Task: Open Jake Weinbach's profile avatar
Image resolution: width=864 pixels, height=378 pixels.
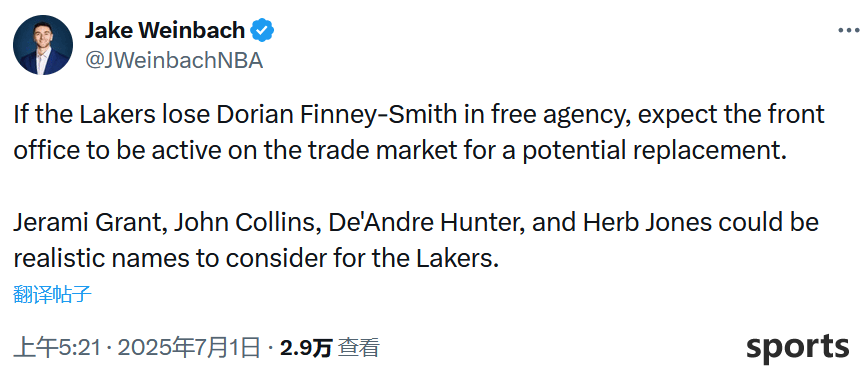Action: 43,45
